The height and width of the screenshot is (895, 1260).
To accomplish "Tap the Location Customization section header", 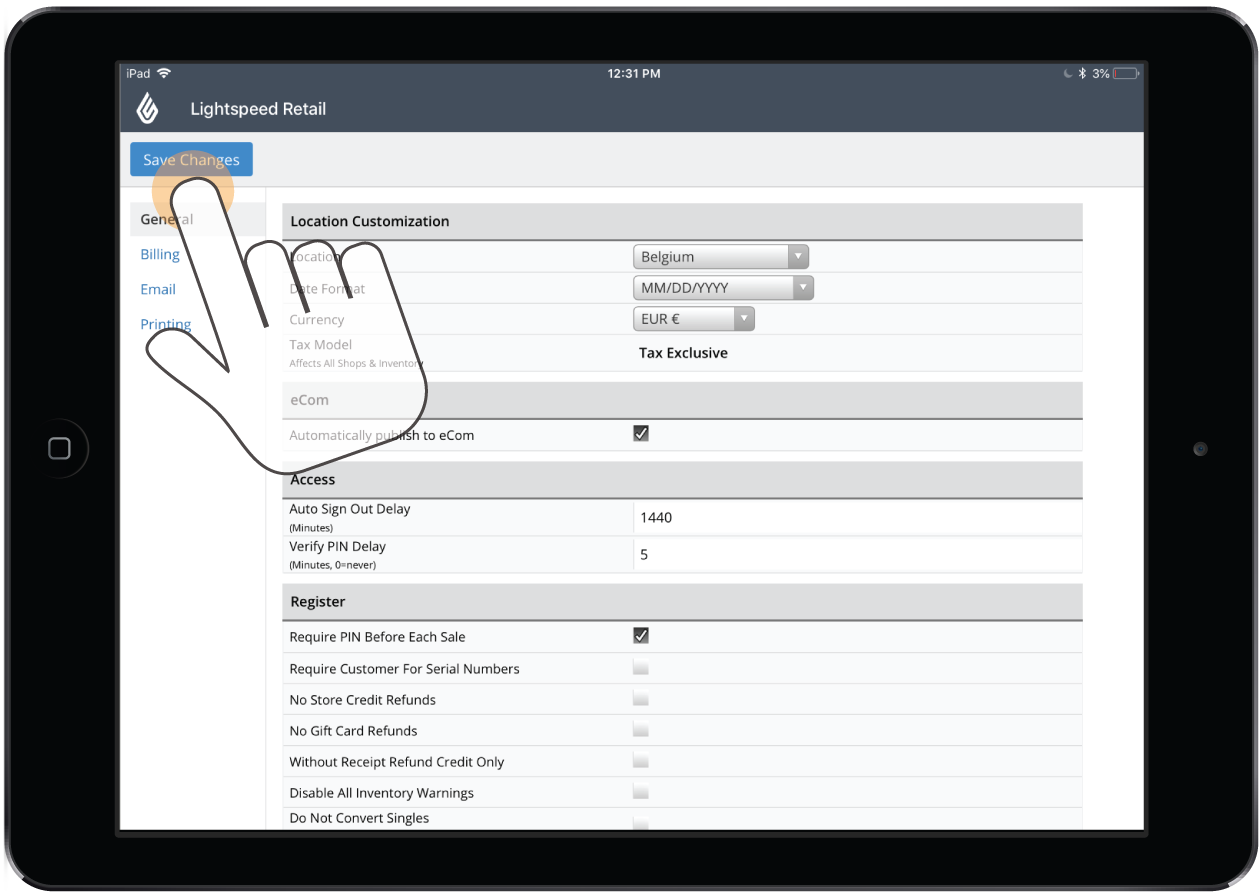I will 682,221.
